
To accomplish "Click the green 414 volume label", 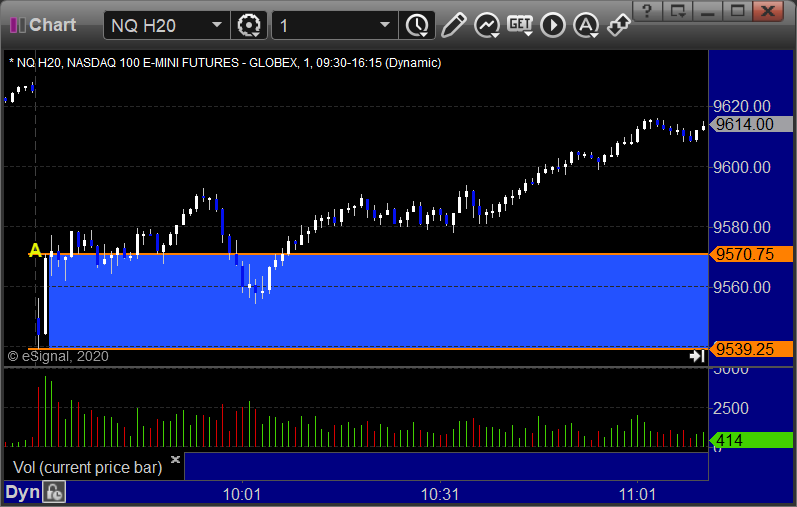I will click(x=751, y=440).
